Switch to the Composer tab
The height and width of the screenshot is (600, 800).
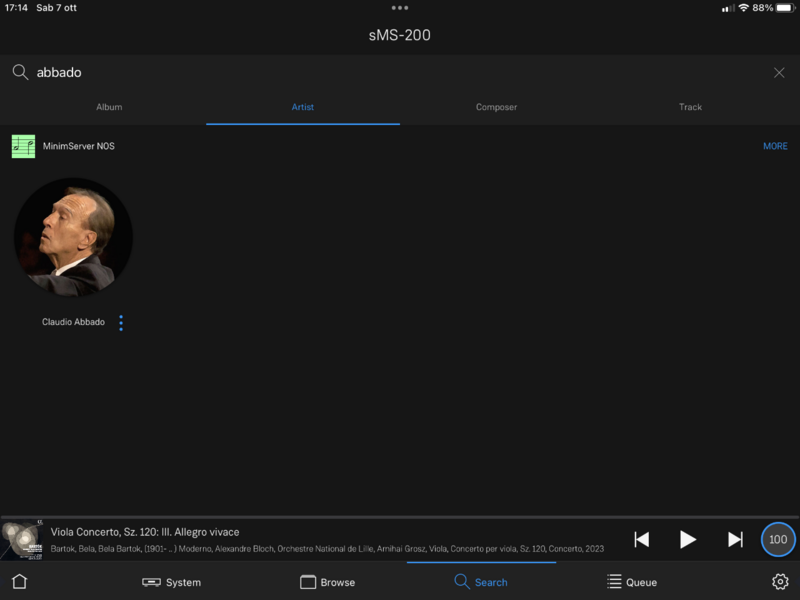pyautogui.click(x=496, y=107)
